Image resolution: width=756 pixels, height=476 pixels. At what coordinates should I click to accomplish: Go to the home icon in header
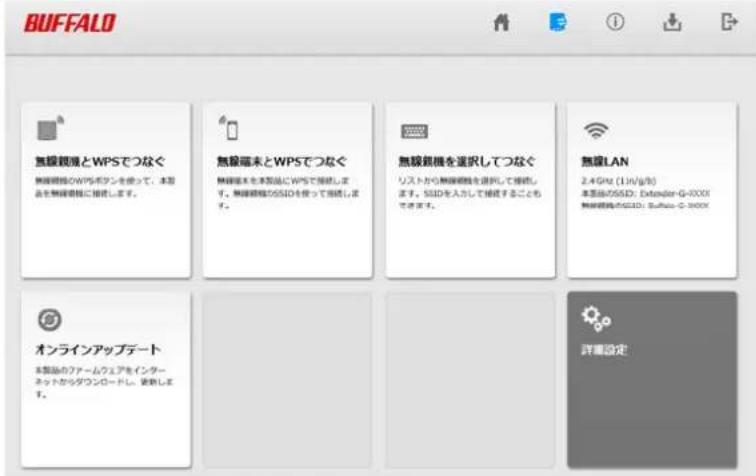501,22
